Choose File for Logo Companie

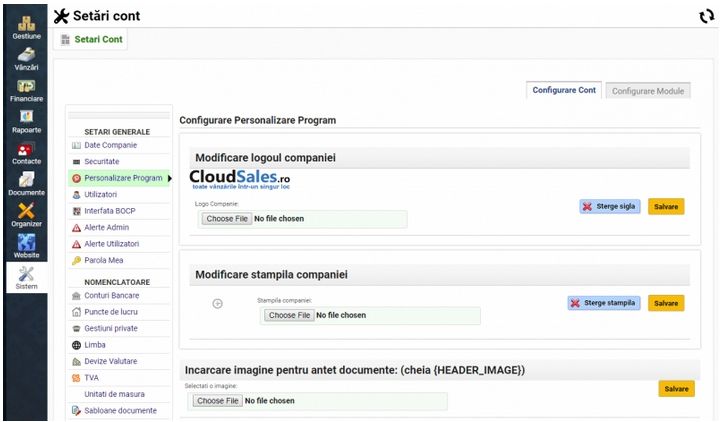click(x=226, y=219)
